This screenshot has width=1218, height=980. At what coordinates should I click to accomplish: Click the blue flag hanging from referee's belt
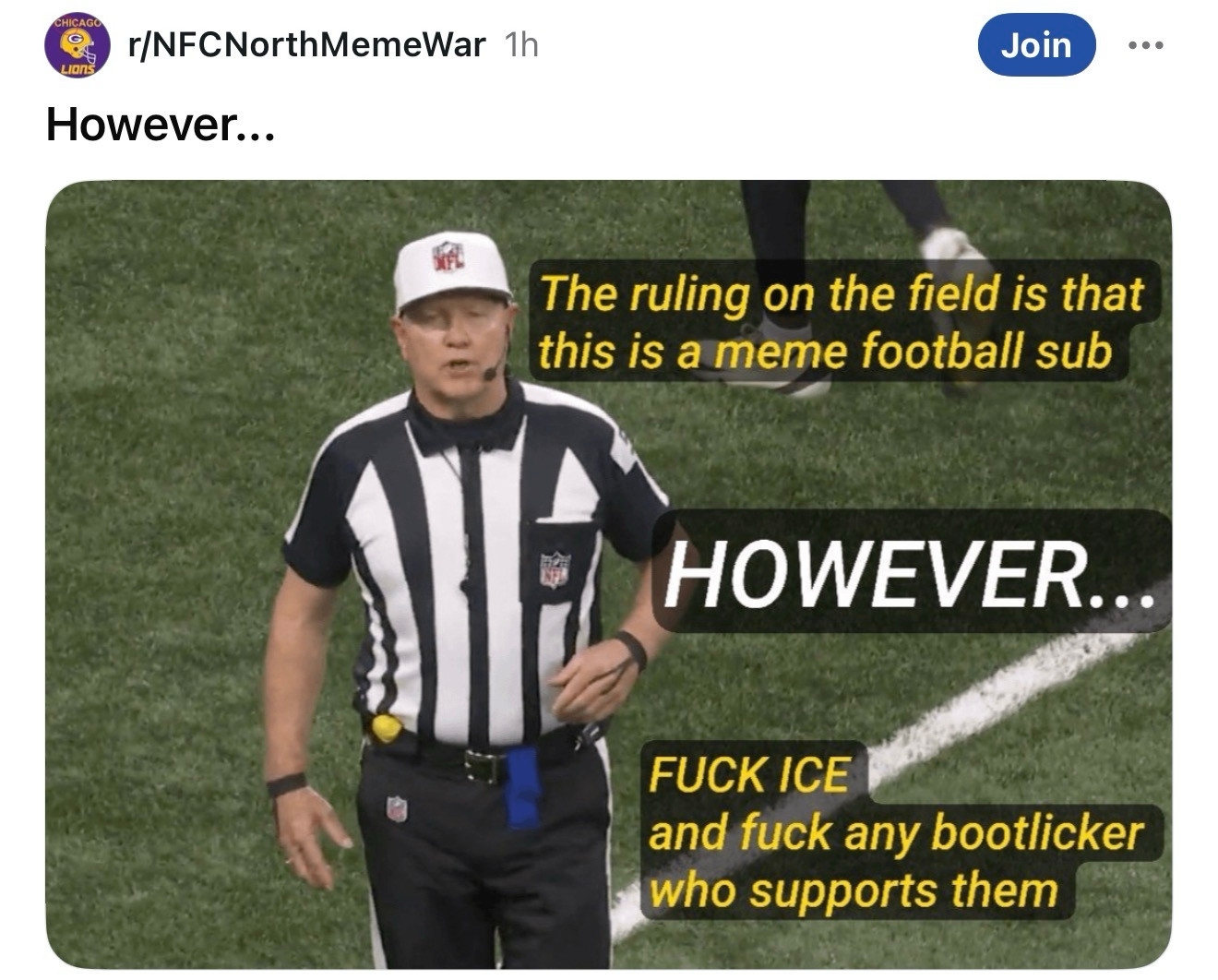522,787
